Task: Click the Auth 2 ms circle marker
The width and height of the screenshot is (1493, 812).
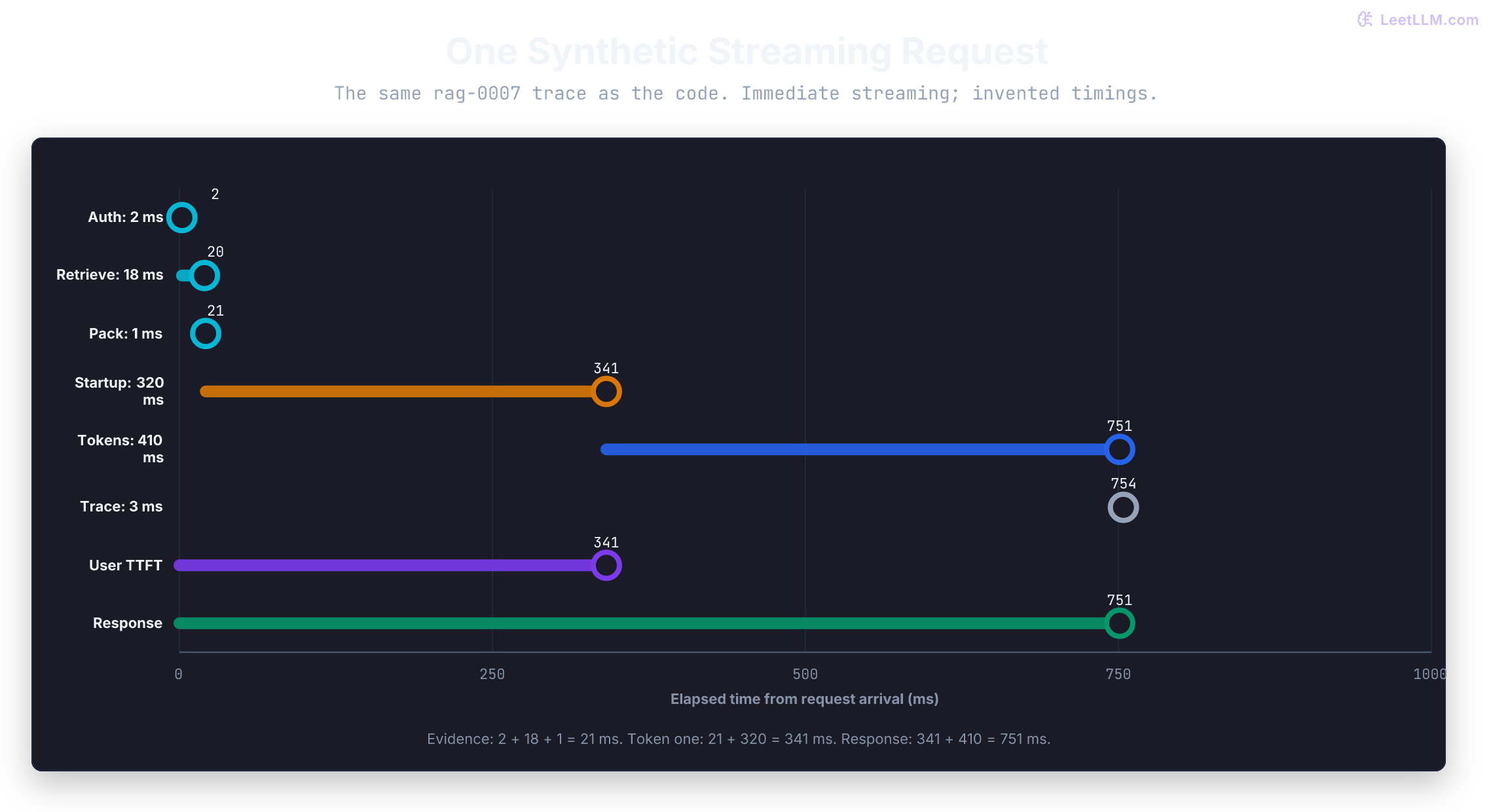Action: [x=182, y=217]
